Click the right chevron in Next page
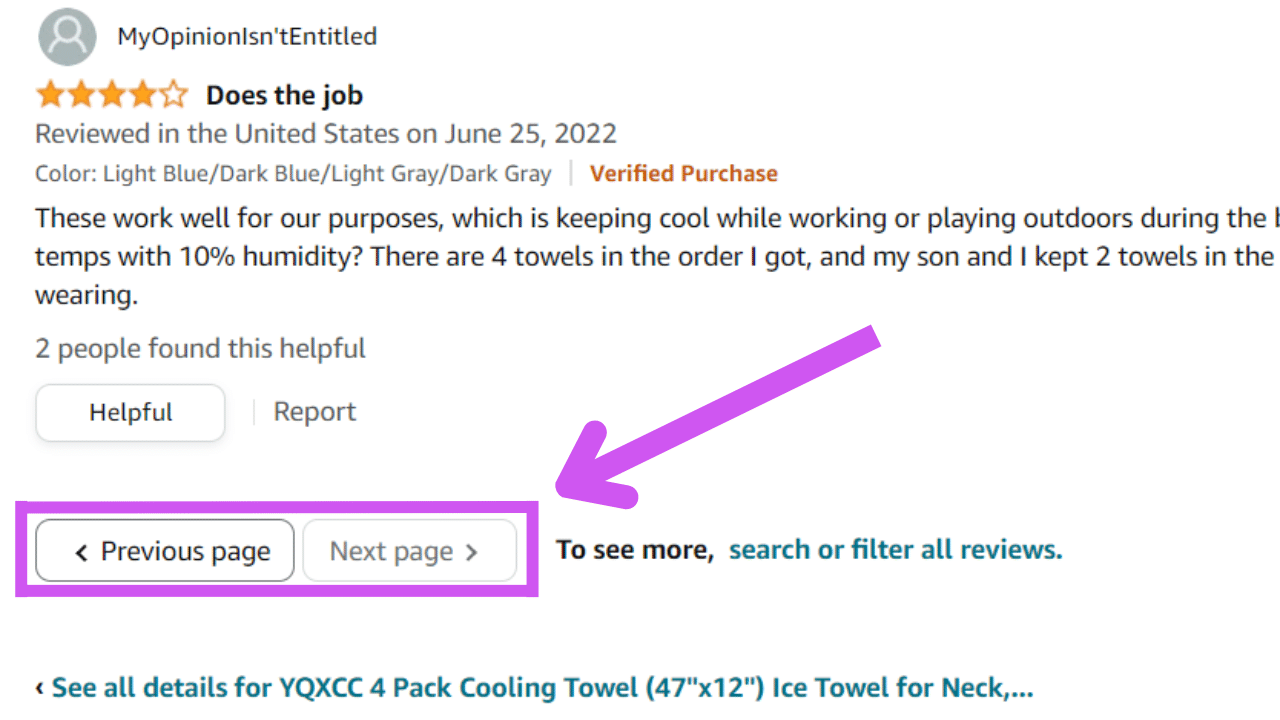The height and width of the screenshot is (720, 1280). [472, 552]
